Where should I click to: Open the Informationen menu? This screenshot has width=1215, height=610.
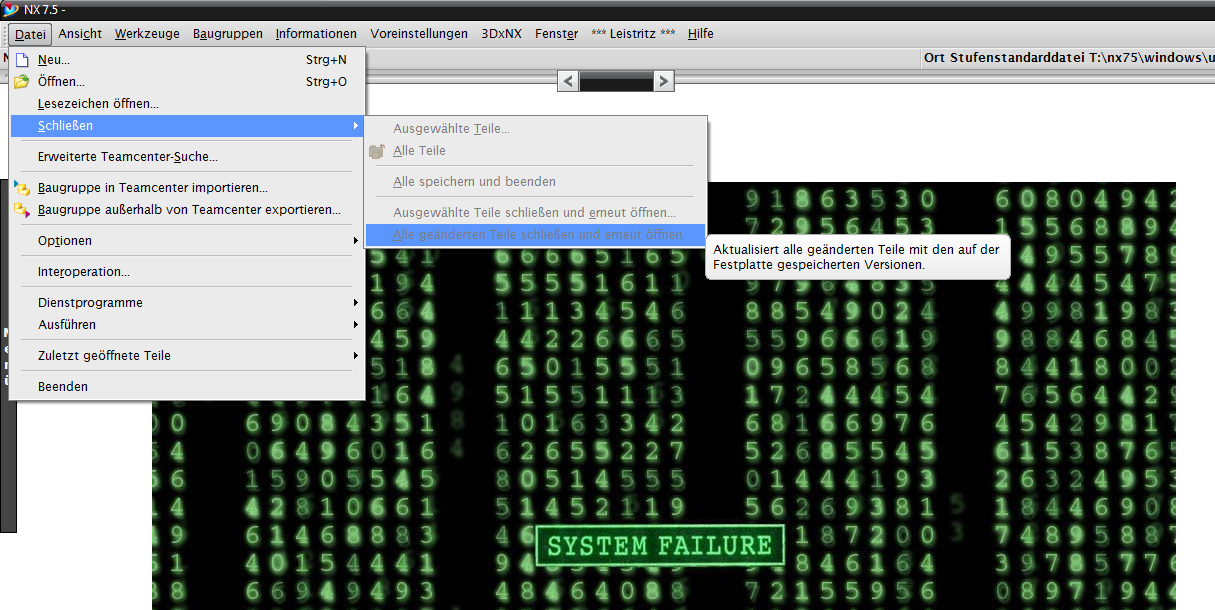tap(316, 34)
